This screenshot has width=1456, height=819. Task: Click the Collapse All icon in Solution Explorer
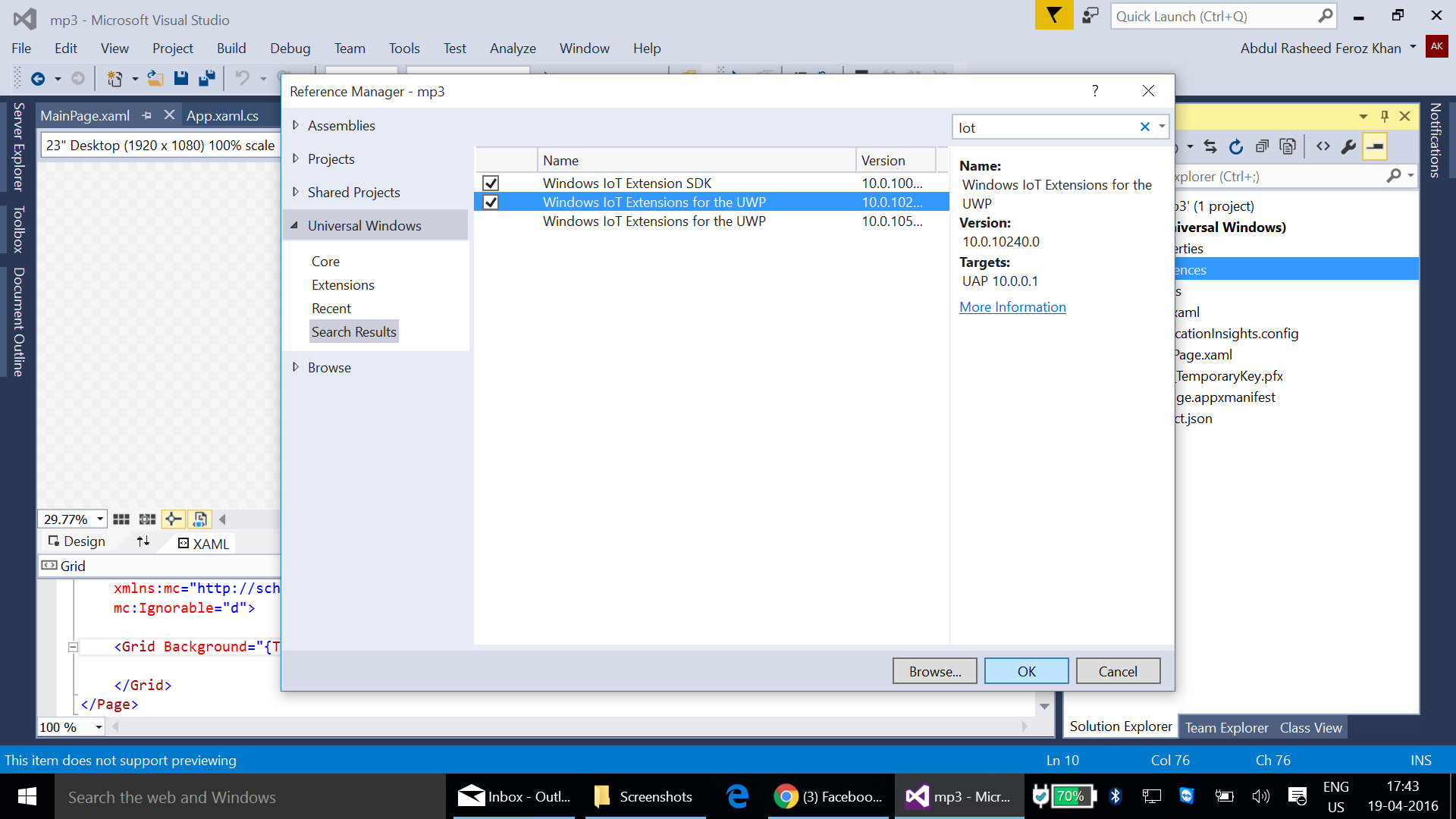click(x=1262, y=146)
